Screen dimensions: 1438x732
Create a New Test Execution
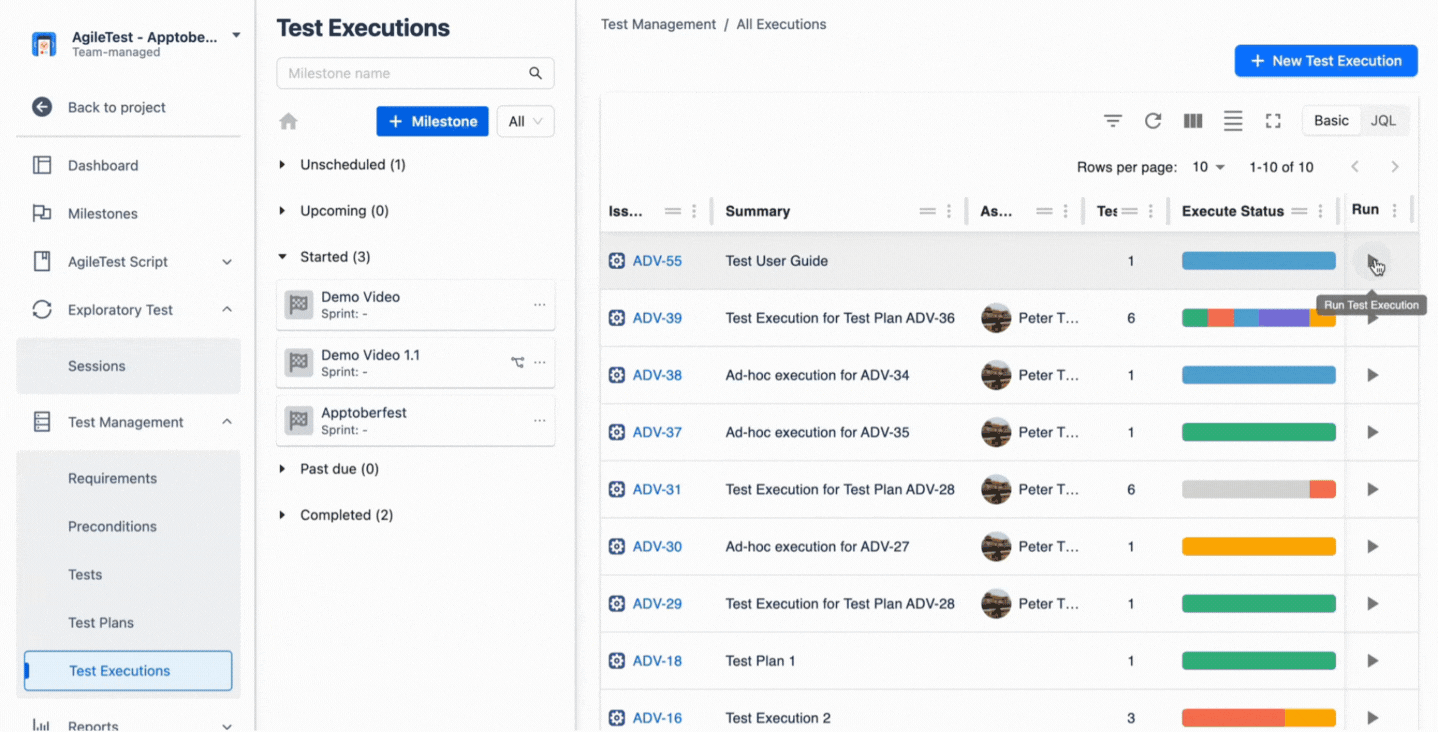(x=1325, y=60)
